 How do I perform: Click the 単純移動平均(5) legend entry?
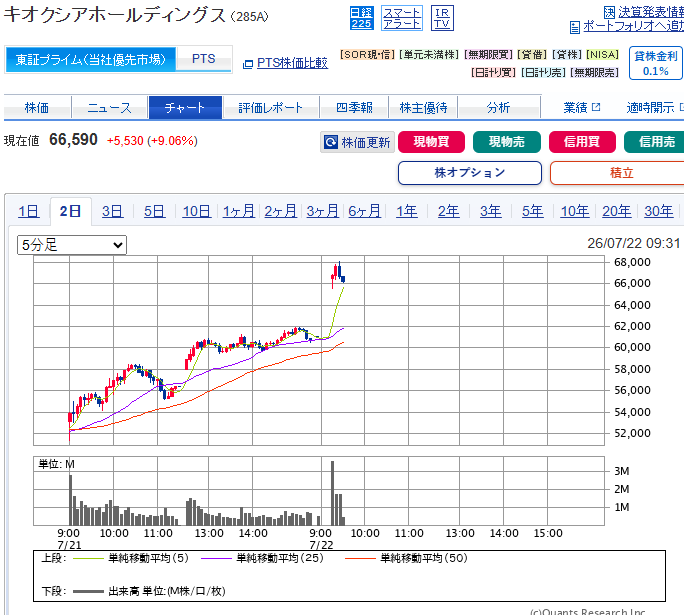131,558
